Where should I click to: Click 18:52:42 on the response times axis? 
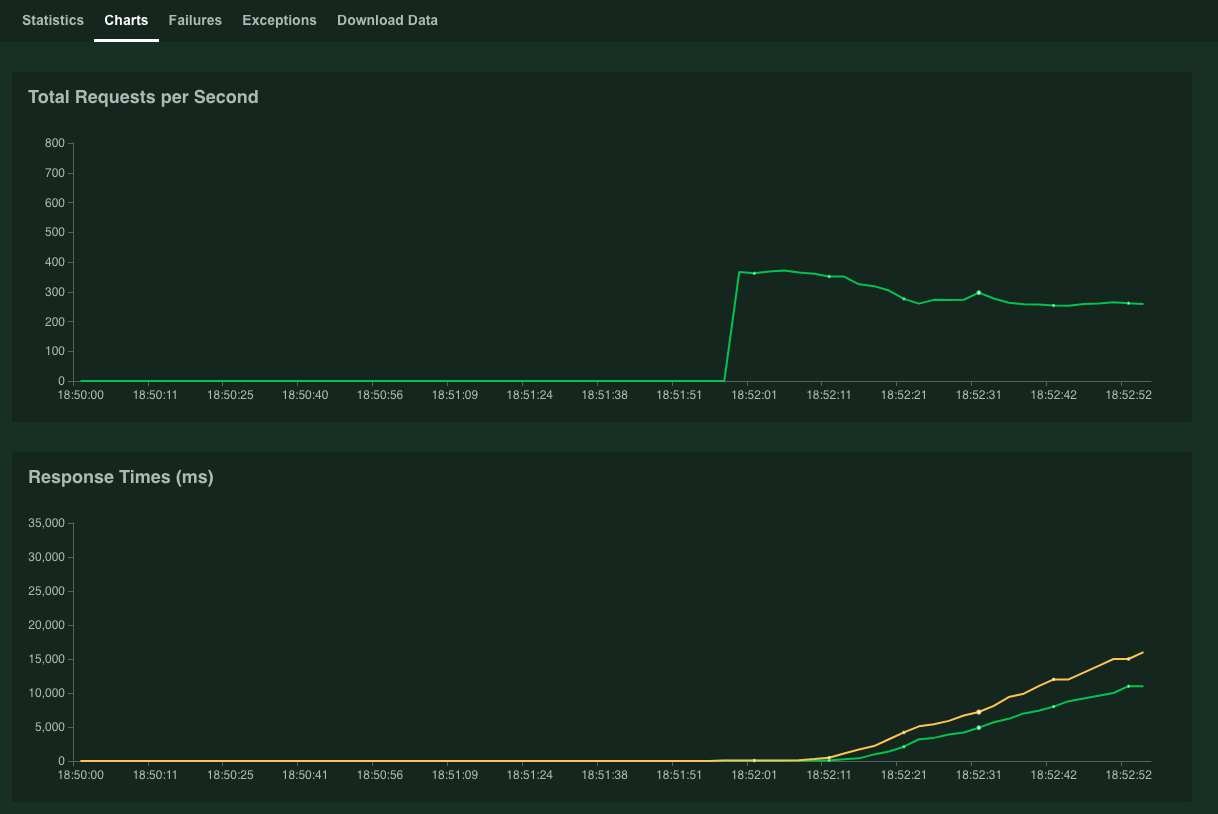[x=1053, y=775]
